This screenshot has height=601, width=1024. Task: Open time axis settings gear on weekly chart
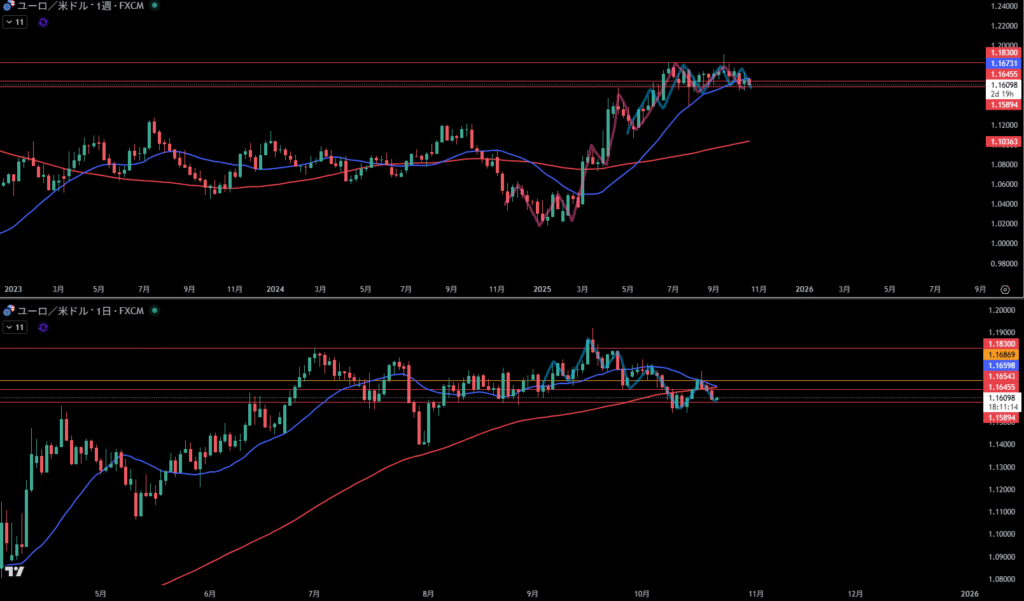coord(1004,288)
